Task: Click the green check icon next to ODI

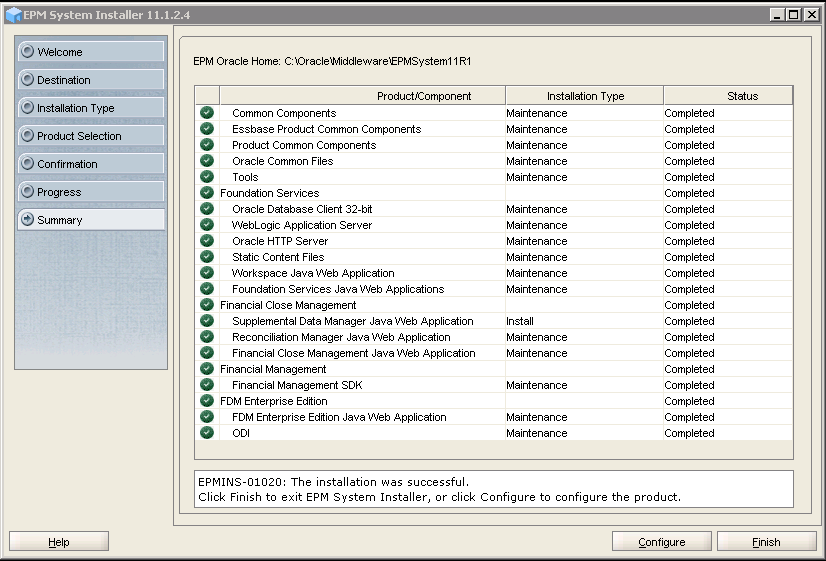Action: click(207, 433)
